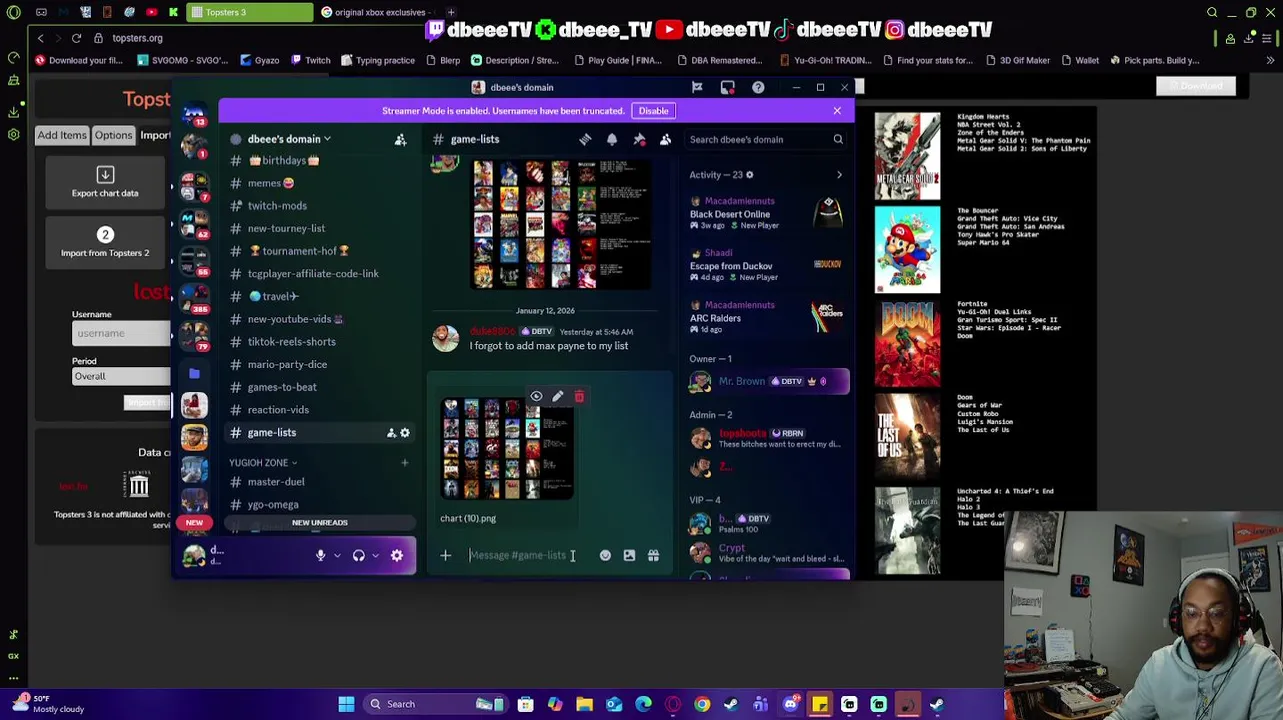Viewport: 1283px width, 720px height.
Task: Click Import from Topsters 2 button
Action: (x=105, y=242)
